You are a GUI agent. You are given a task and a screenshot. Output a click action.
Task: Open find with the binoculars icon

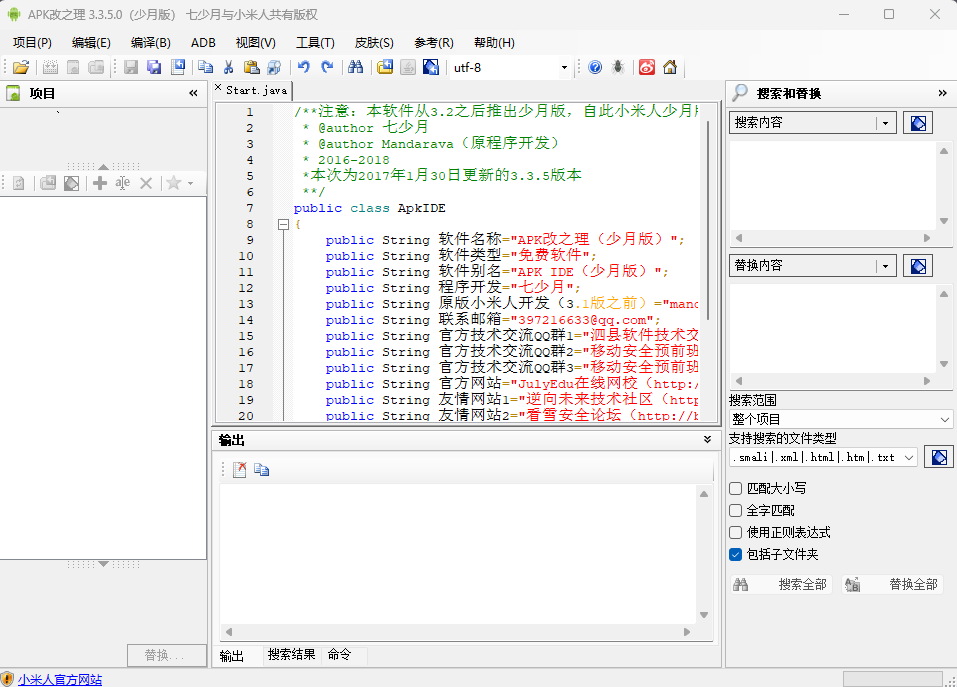pos(355,67)
